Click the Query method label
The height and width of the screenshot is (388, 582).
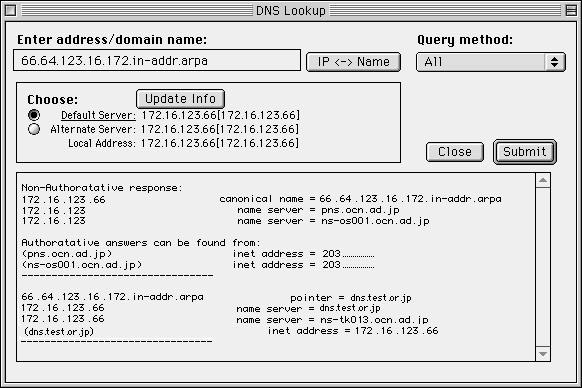pos(465,40)
